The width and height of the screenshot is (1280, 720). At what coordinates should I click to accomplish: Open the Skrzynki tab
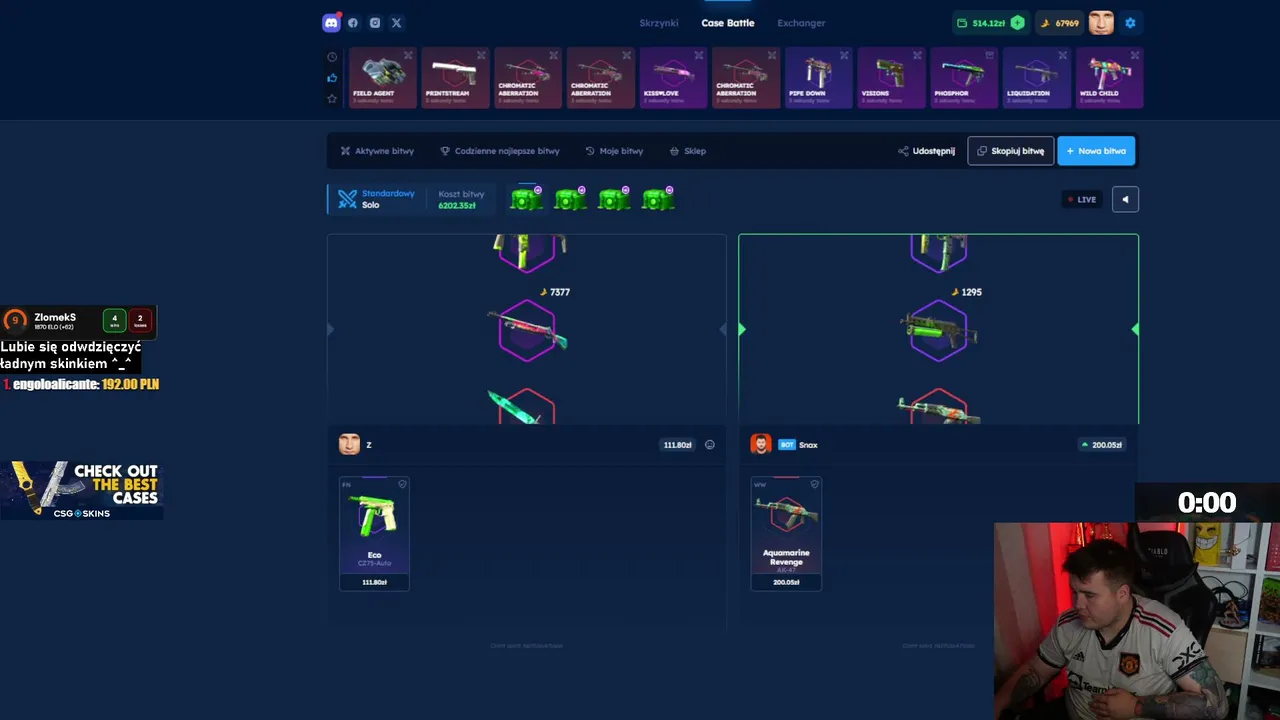659,23
